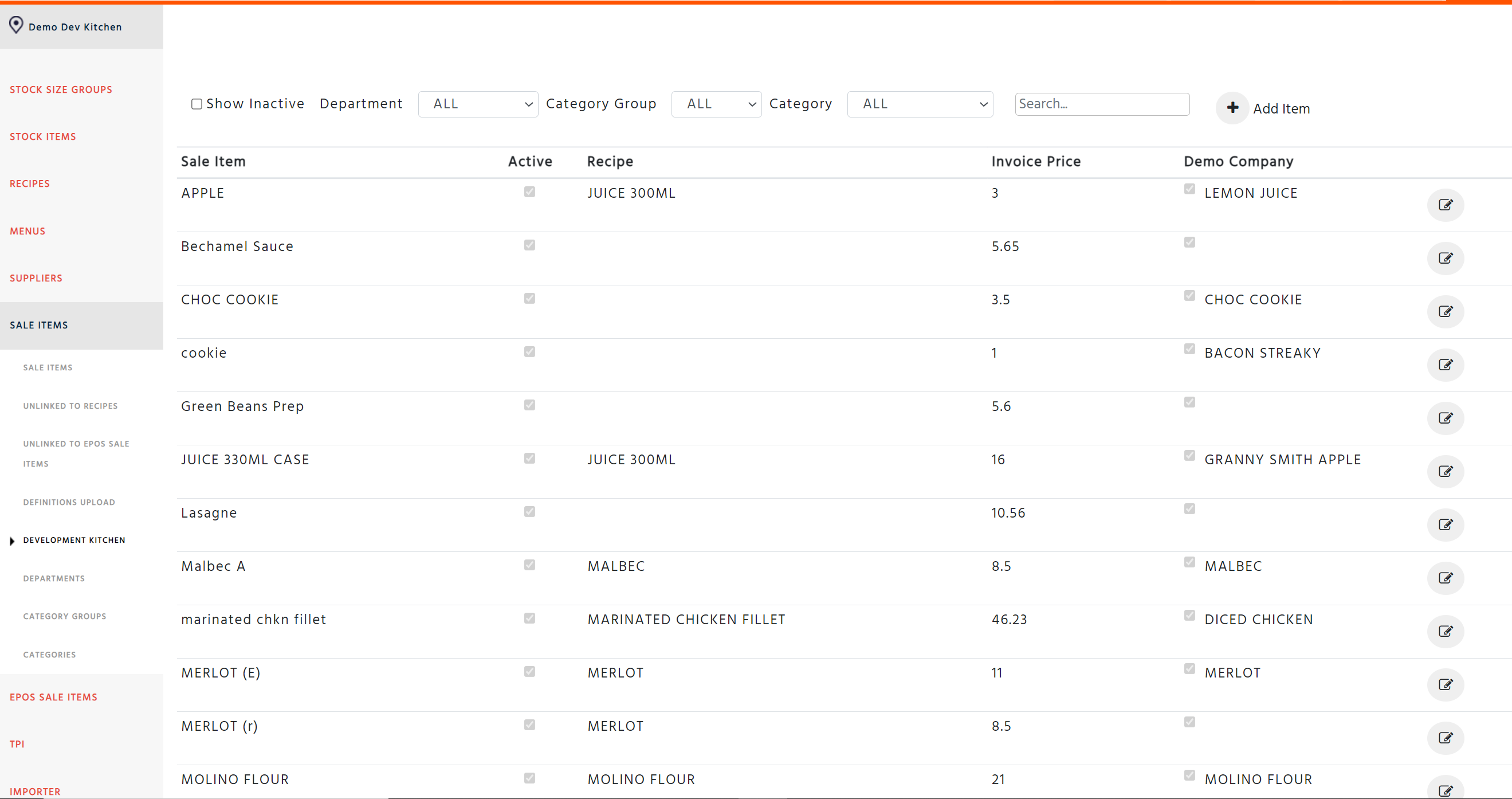Navigate to Menus section
This screenshot has width=1512, height=799.
click(28, 232)
